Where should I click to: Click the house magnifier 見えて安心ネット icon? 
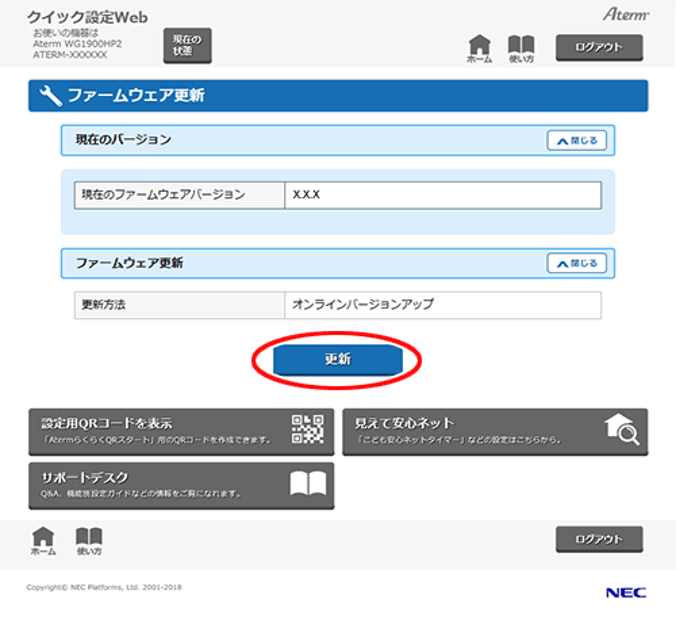[x=621, y=429]
